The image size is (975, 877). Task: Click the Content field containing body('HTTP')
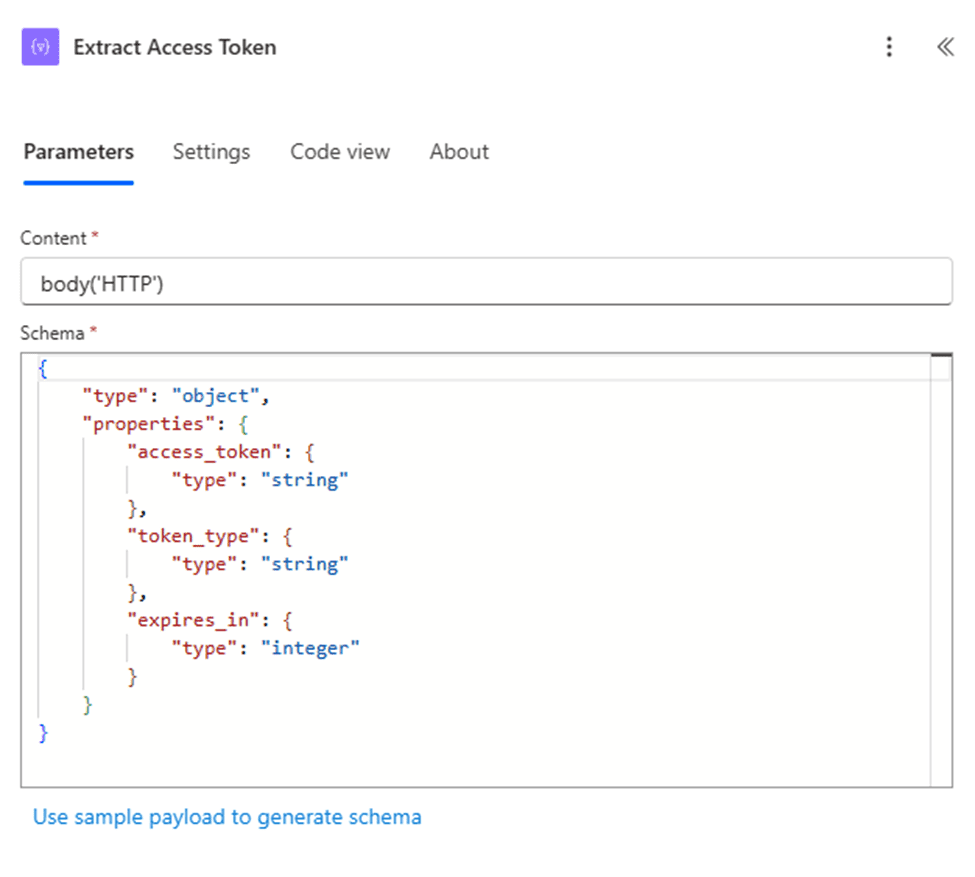(x=486, y=284)
